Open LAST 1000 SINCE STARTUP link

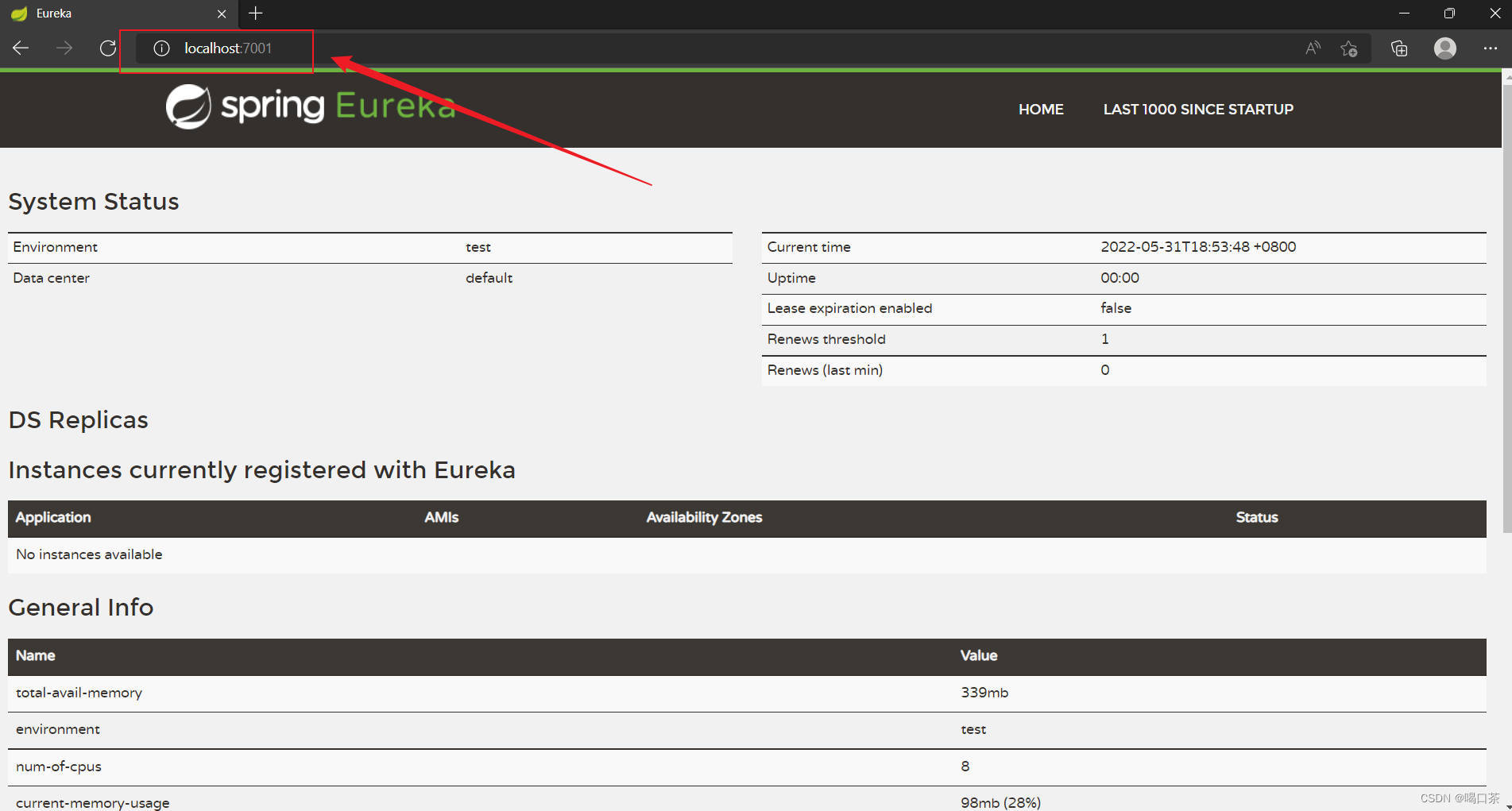1198,110
